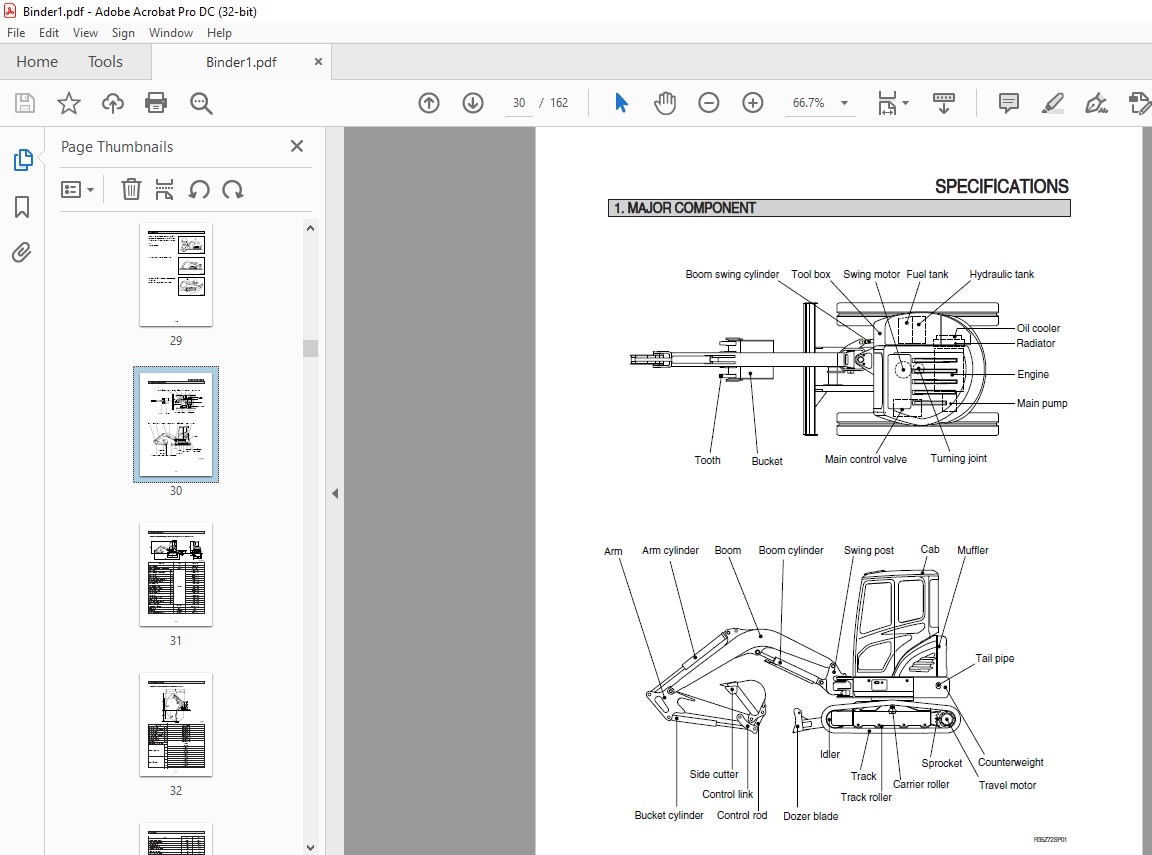This screenshot has width=1152, height=855.
Task: Open the Bookmarks panel icon
Action: (22, 206)
